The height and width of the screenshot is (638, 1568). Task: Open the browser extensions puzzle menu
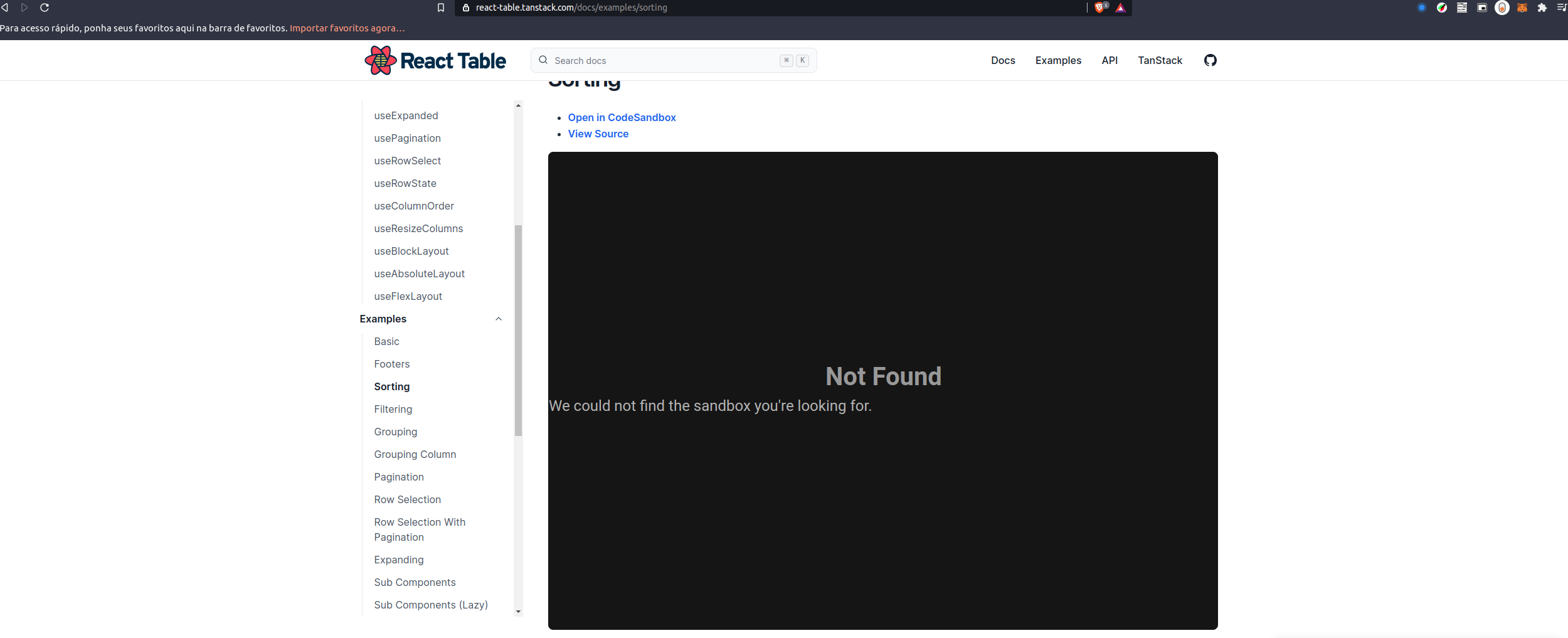pos(1541,8)
